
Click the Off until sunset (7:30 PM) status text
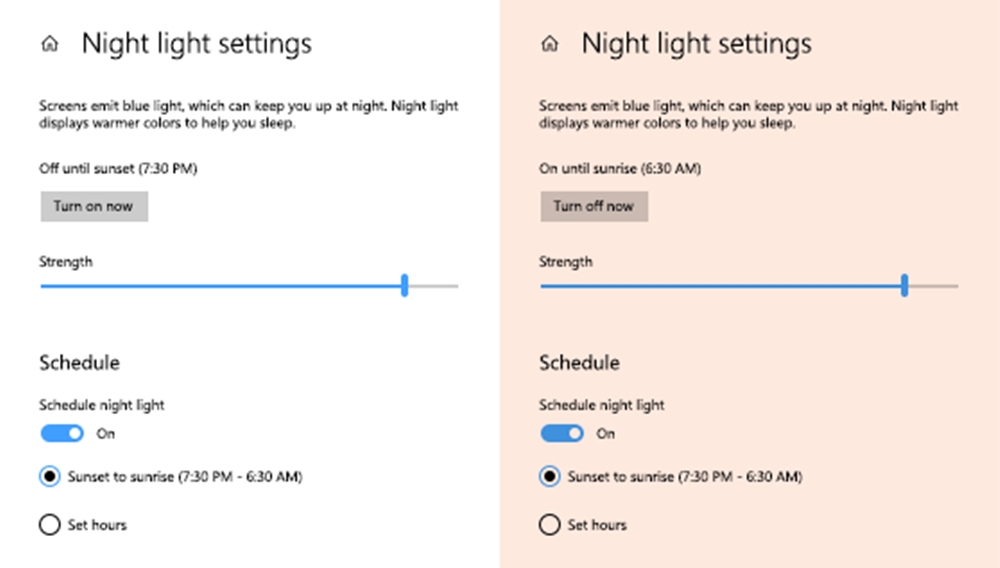click(x=118, y=168)
